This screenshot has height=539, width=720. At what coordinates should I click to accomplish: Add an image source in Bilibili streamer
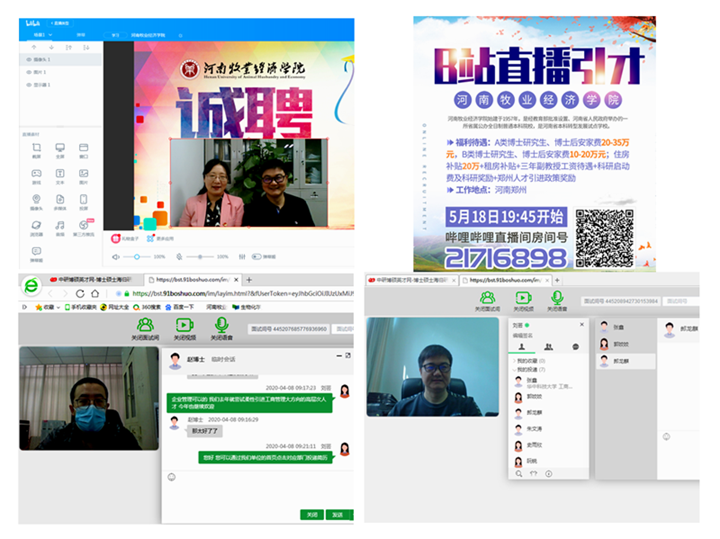click(x=84, y=173)
